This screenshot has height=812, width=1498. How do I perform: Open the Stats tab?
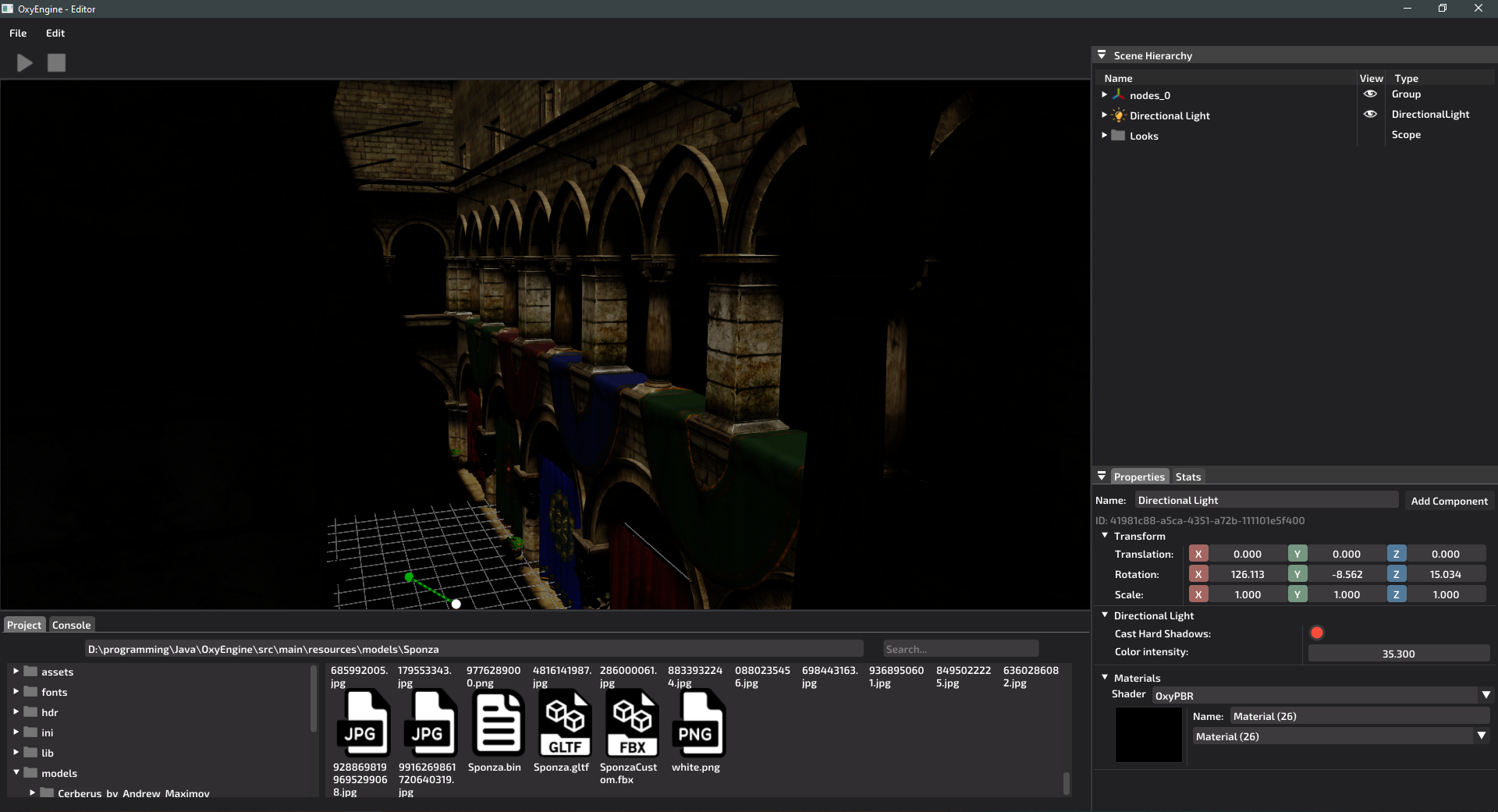(1187, 477)
